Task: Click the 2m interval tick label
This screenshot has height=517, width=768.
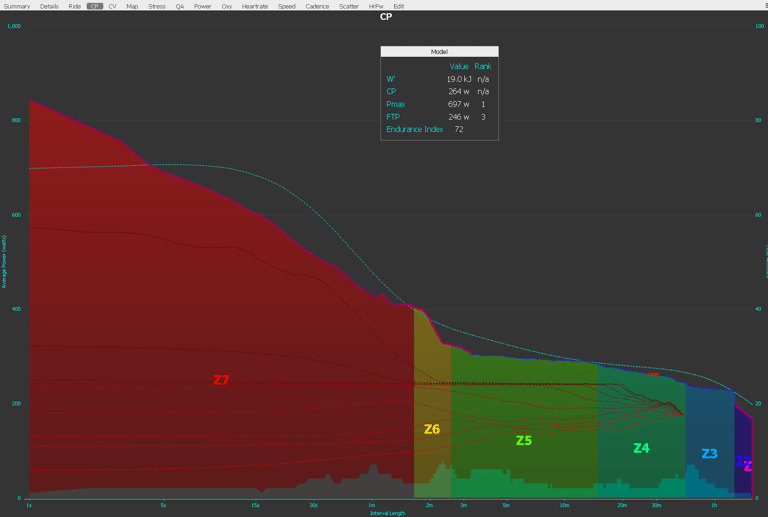Action: pyautogui.click(x=430, y=505)
